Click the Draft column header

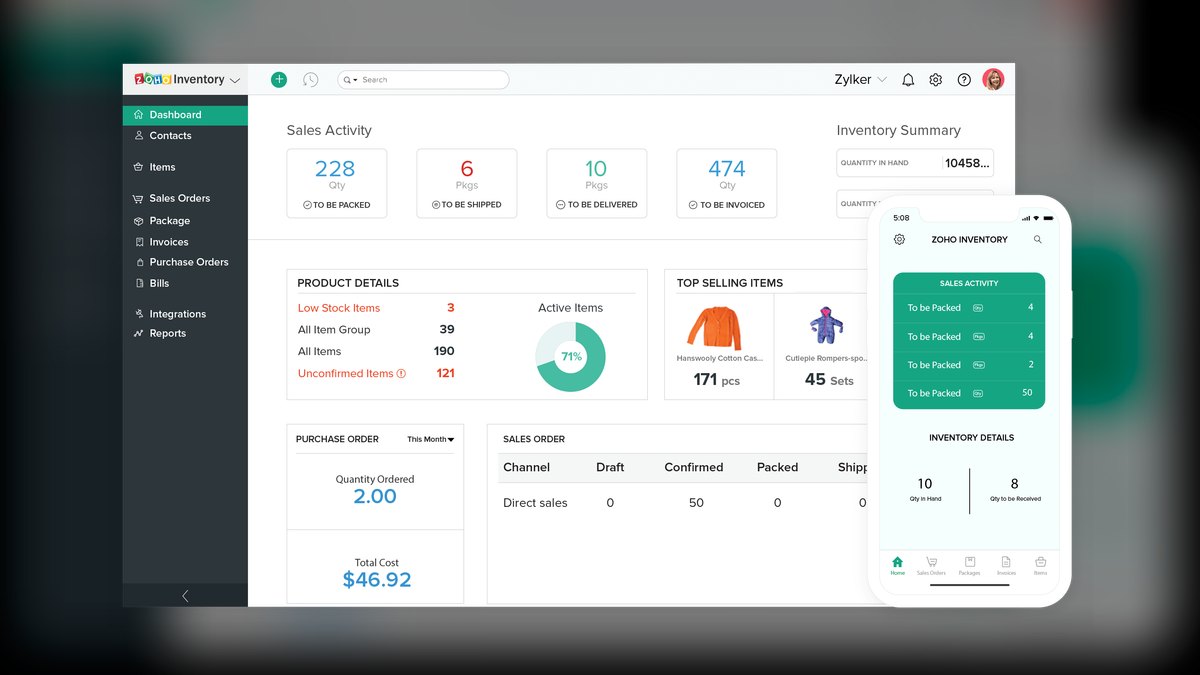[610, 467]
